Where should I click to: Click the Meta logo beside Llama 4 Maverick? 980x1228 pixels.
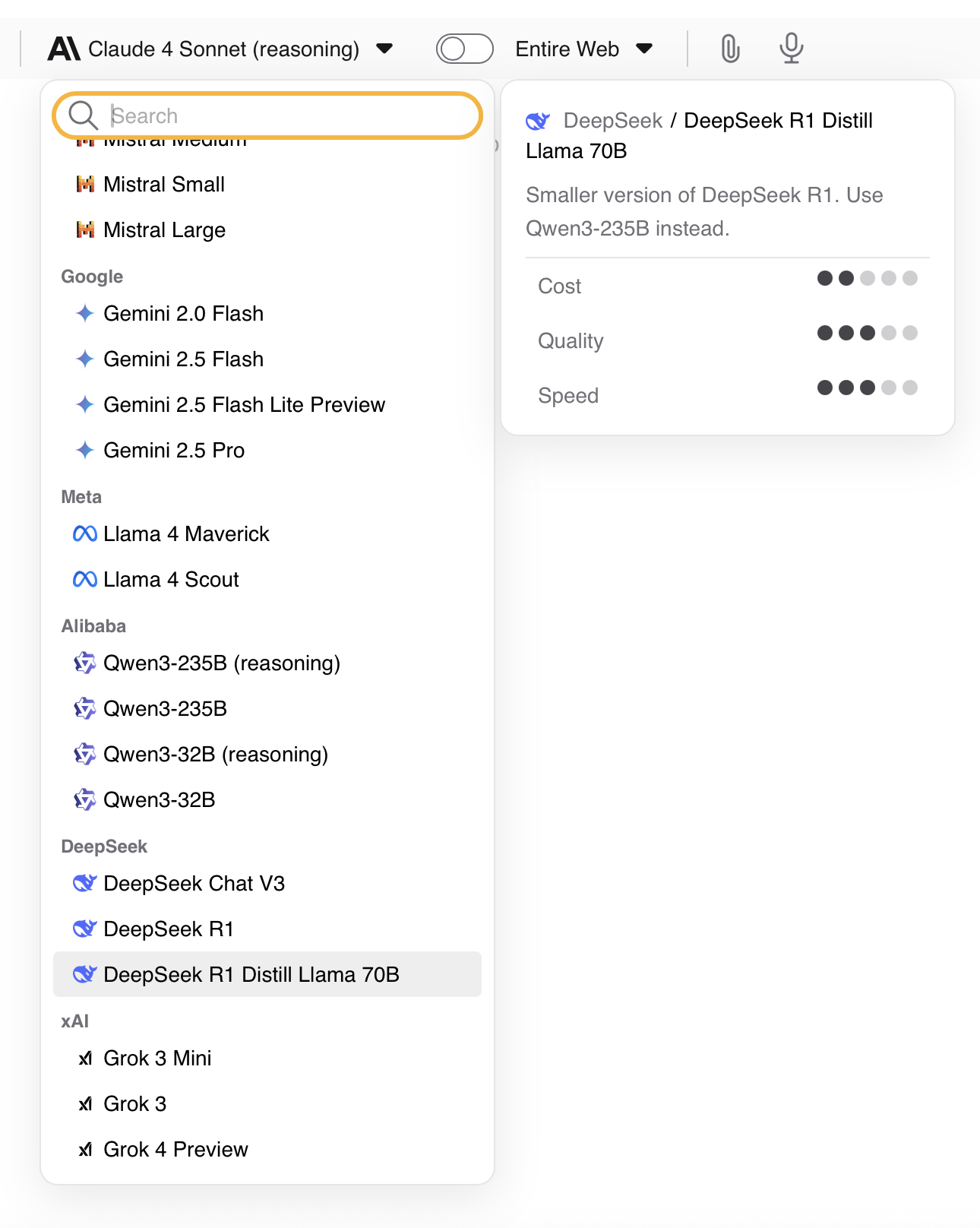(x=84, y=534)
